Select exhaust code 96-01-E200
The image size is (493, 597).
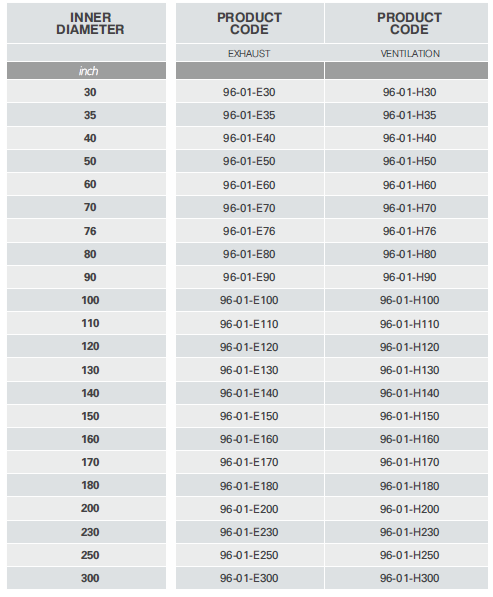point(249,509)
